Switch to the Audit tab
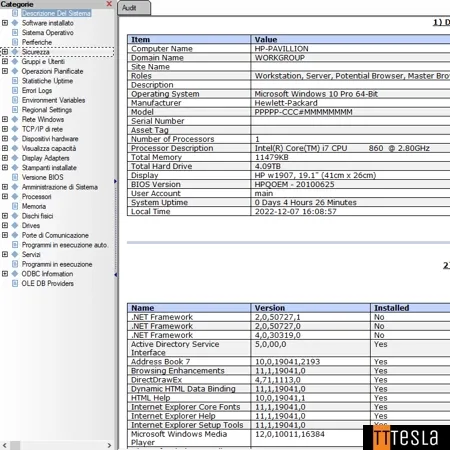Image resolution: width=450 pixels, height=450 pixels. point(134,8)
